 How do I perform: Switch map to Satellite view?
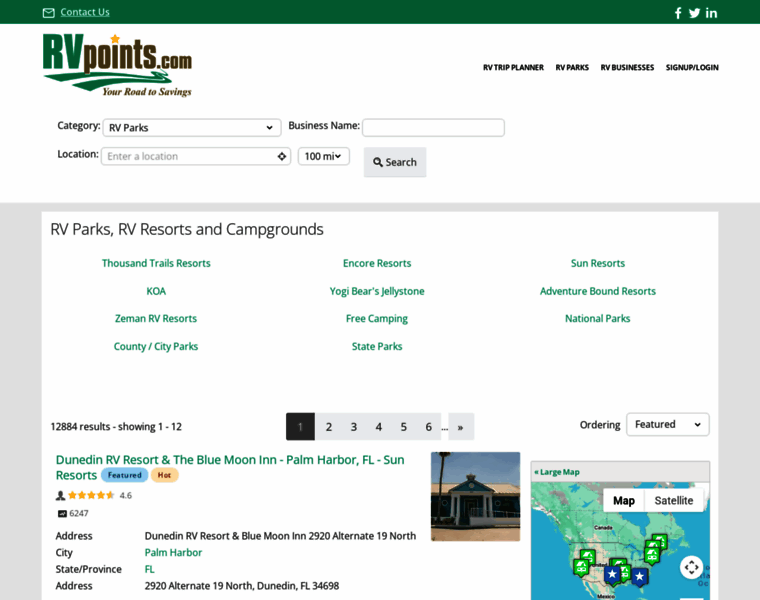click(x=674, y=501)
